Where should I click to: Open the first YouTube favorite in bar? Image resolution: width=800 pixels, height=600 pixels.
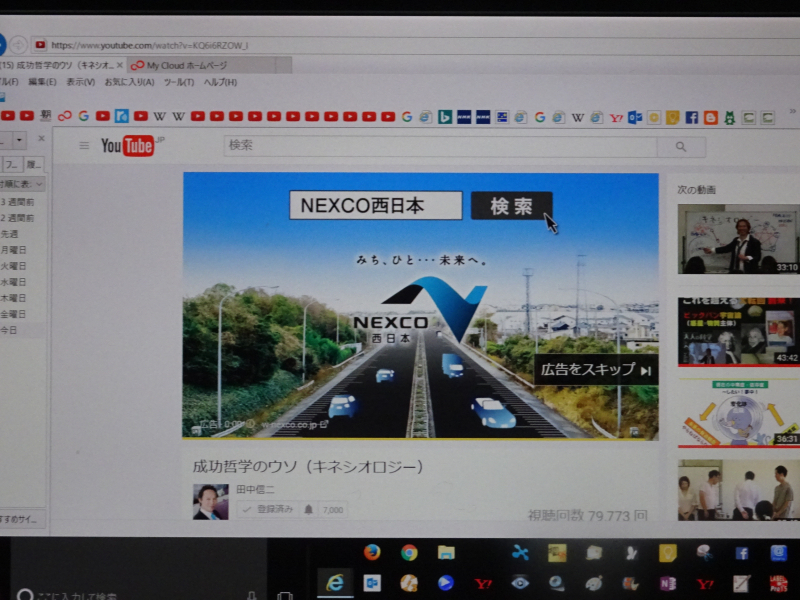pyautogui.click(x=8, y=116)
